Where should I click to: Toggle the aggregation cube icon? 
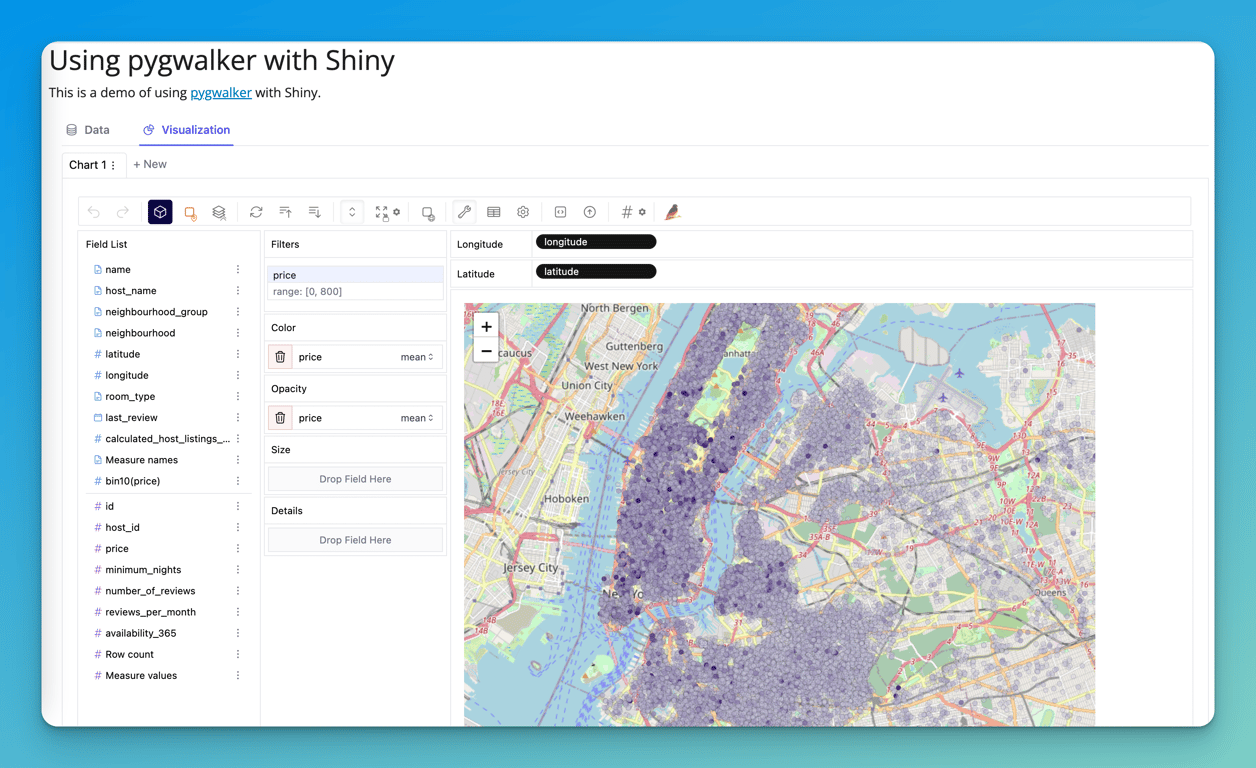pyautogui.click(x=160, y=212)
